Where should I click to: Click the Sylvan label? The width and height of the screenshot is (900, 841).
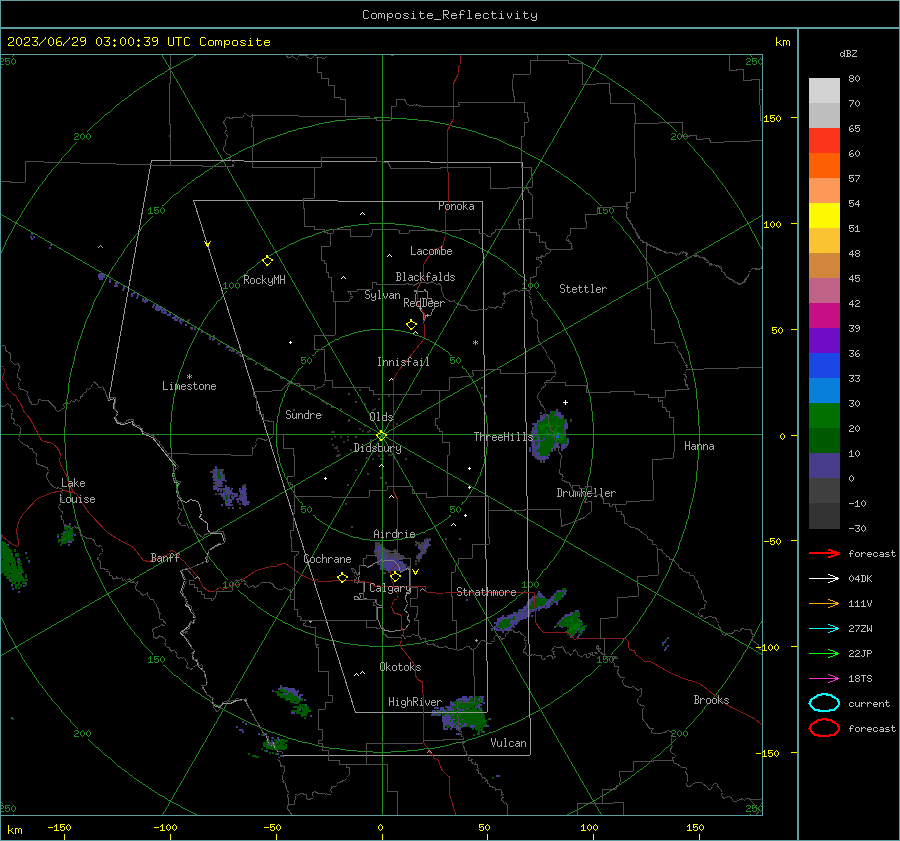coord(382,295)
